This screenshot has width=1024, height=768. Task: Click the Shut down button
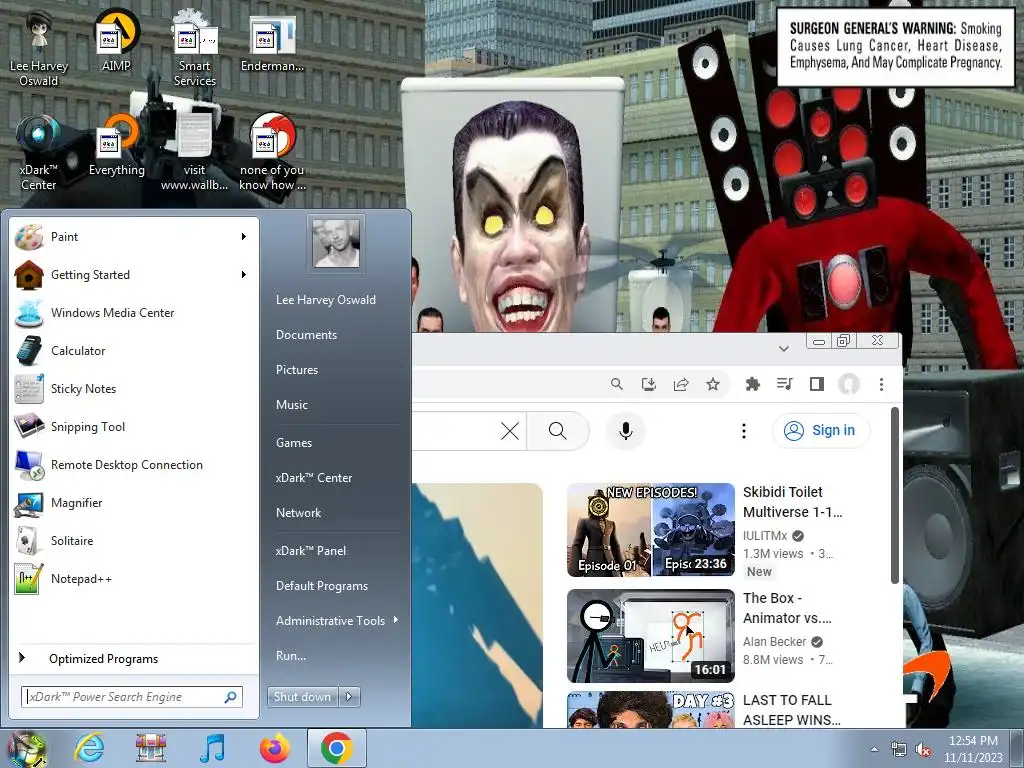(303, 697)
